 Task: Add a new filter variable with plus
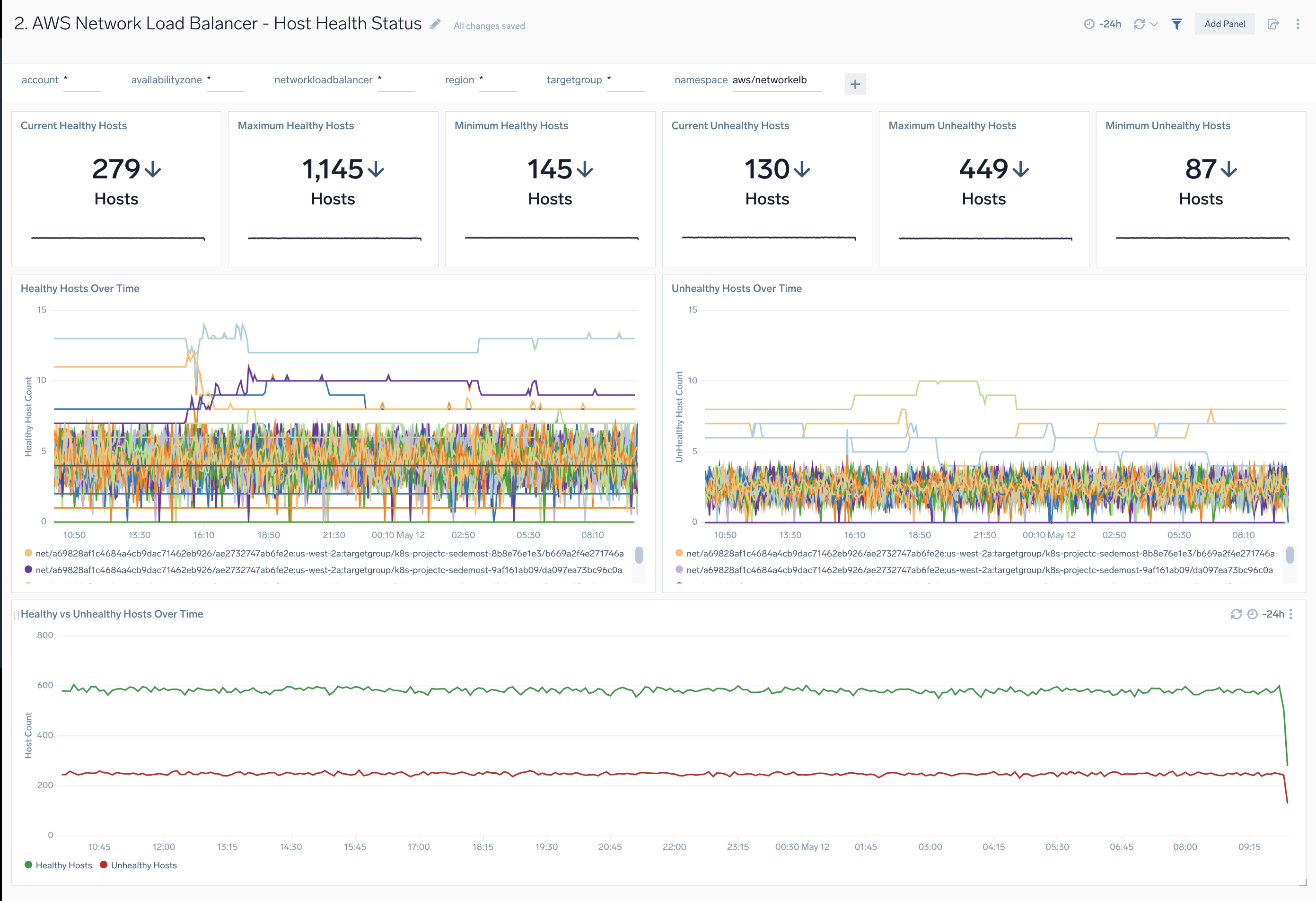coord(855,84)
